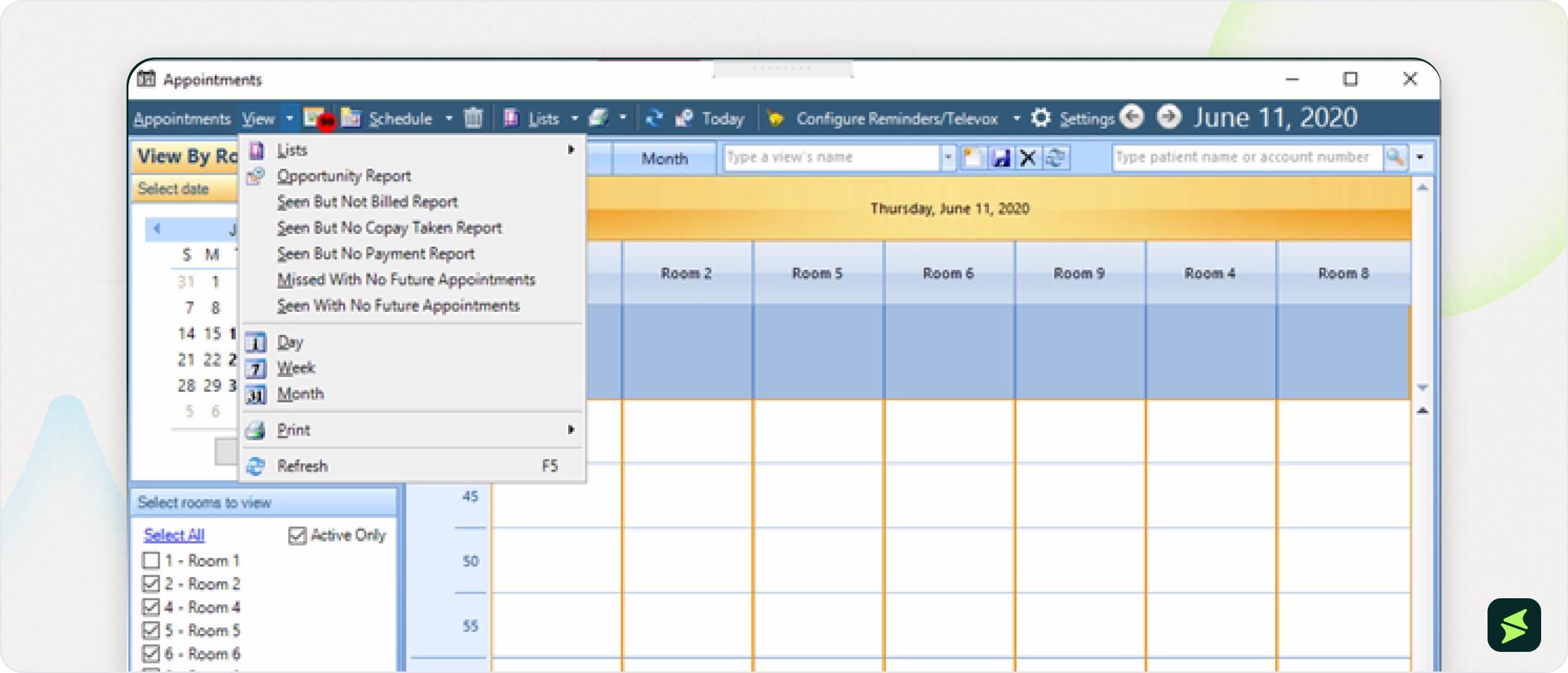Open the patient search options dropdown arrow
1568x673 pixels.
[x=1420, y=157]
